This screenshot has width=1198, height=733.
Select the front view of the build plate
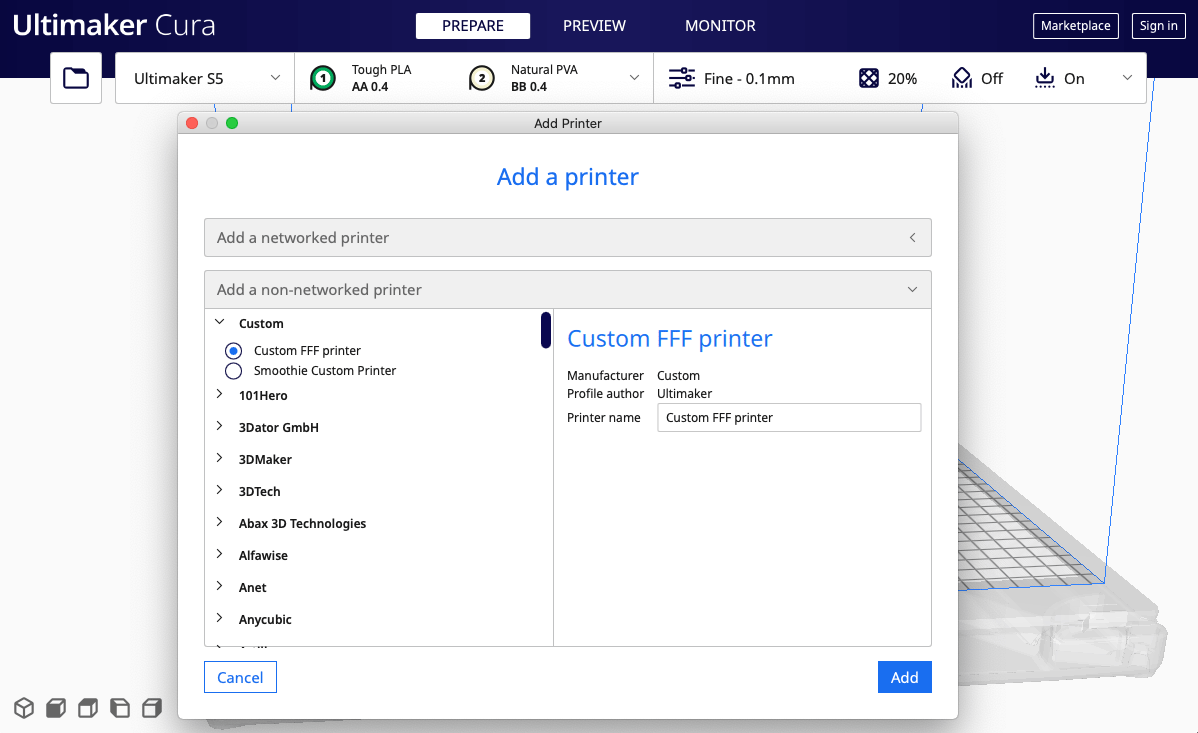[55, 707]
